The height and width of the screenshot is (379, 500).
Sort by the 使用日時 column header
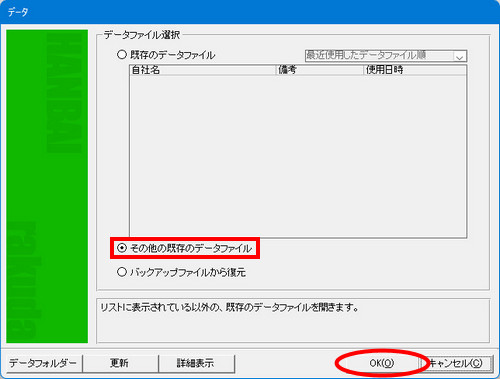tap(415, 70)
